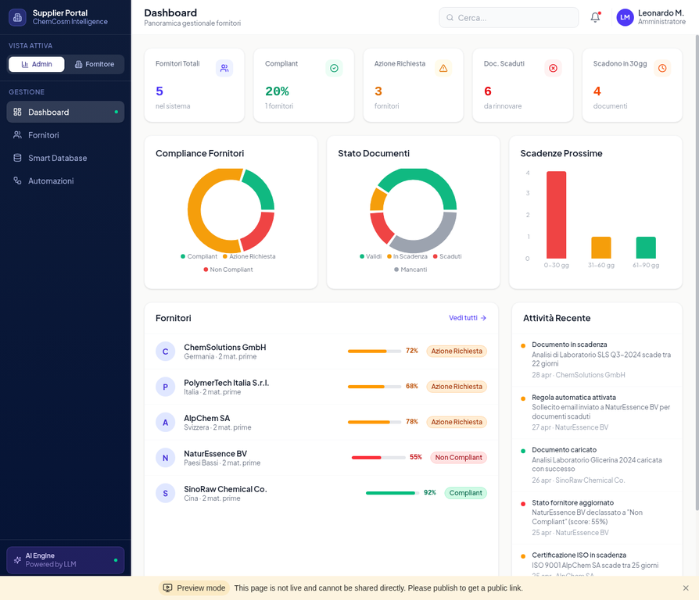Click the LM user avatar
The image size is (699, 600).
tap(625, 17)
